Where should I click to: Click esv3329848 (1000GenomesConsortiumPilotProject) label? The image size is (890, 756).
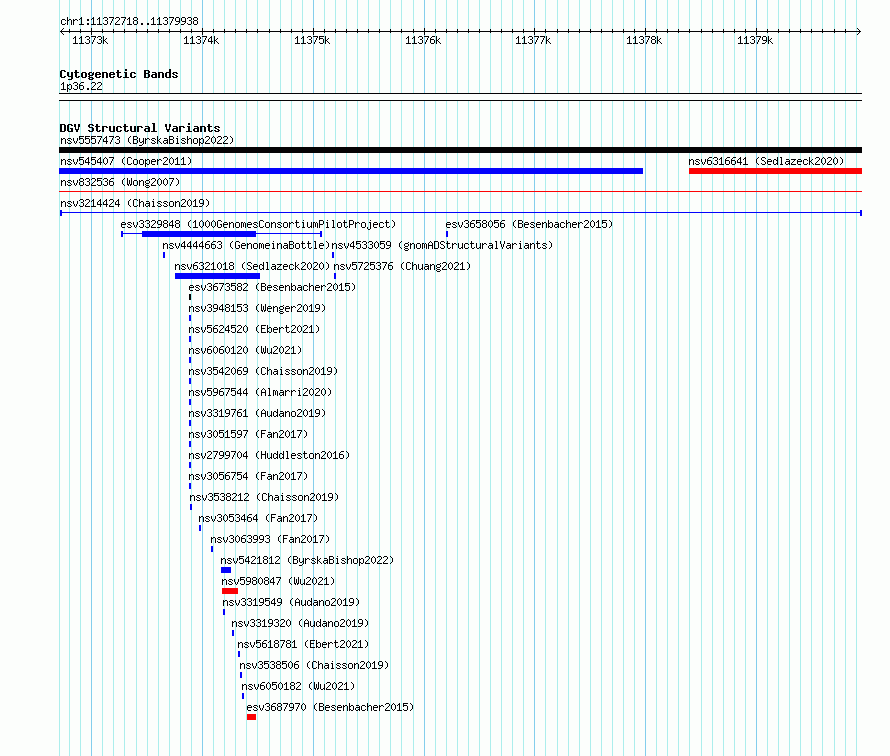tap(258, 224)
